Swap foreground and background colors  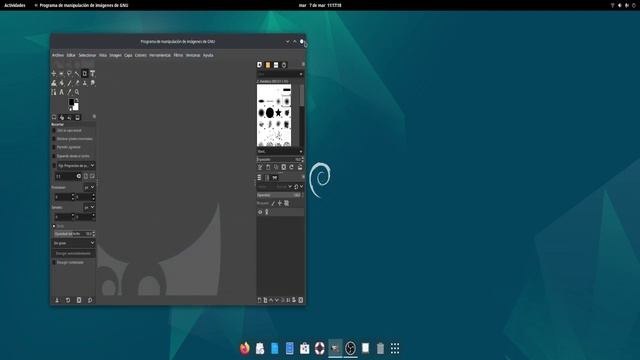point(77,100)
